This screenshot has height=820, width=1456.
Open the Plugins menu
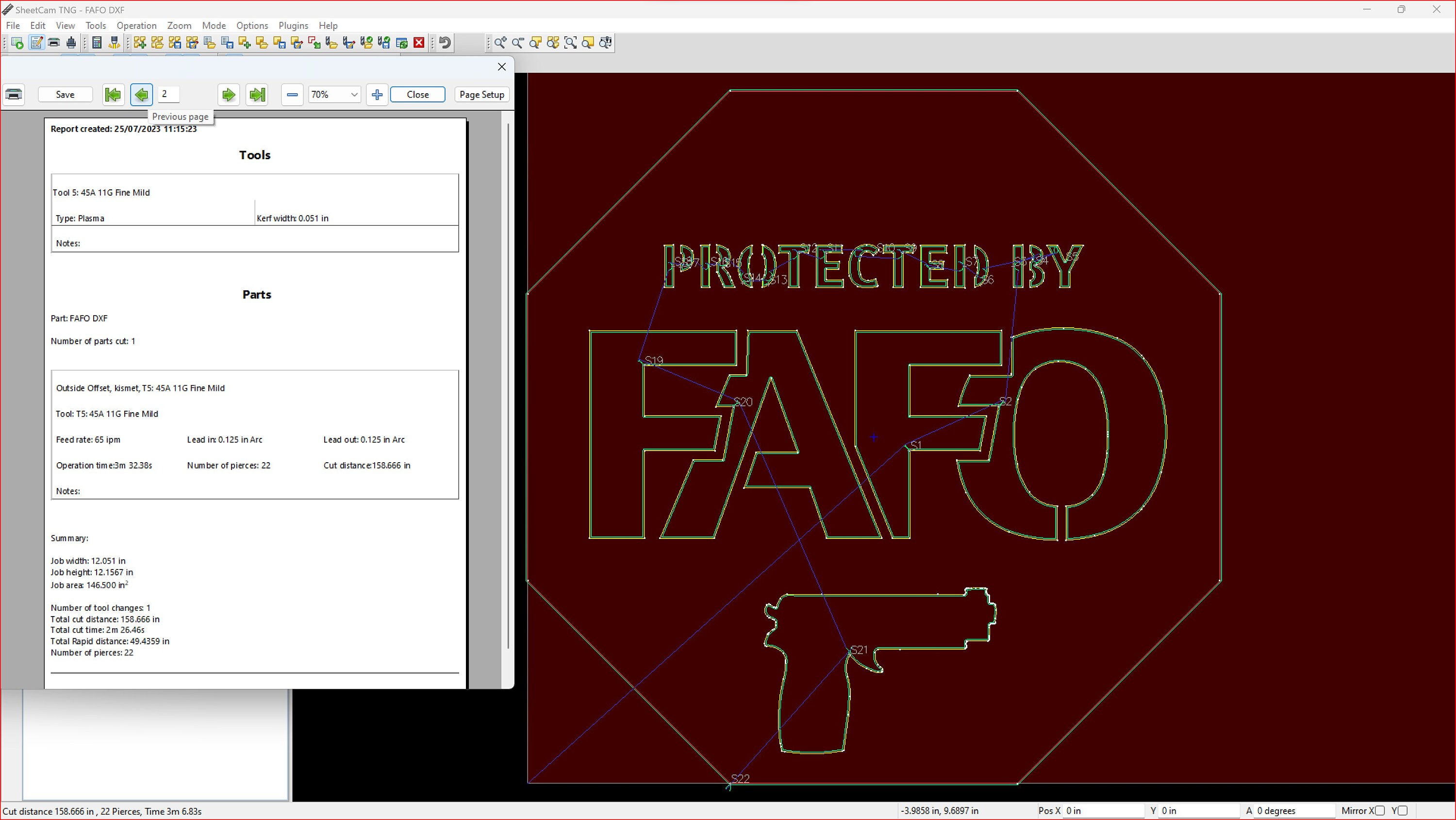click(x=293, y=25)
